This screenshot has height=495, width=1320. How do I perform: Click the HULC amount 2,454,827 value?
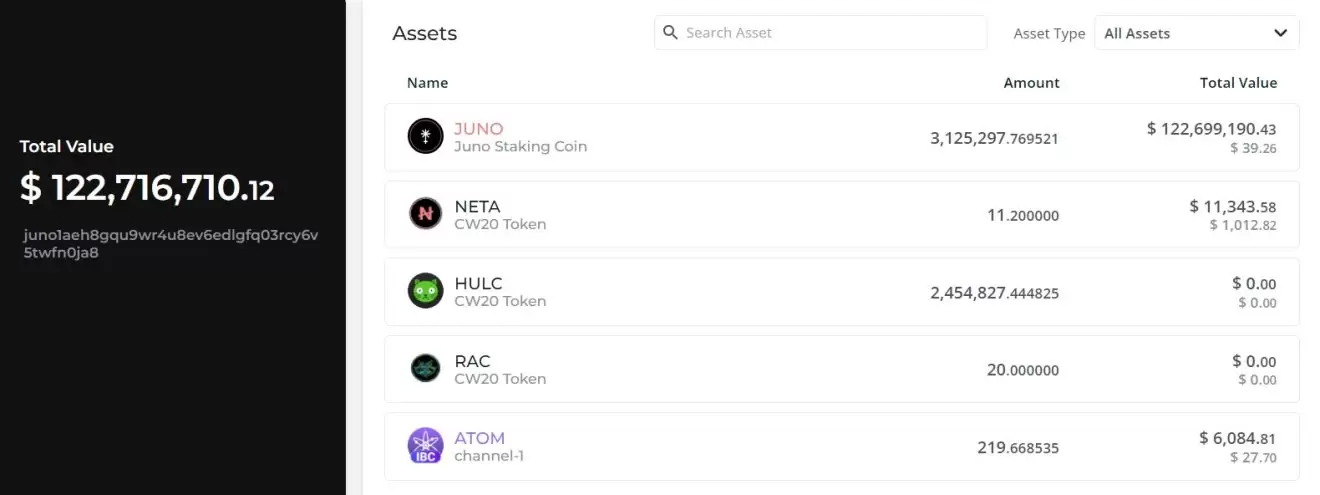994,293
